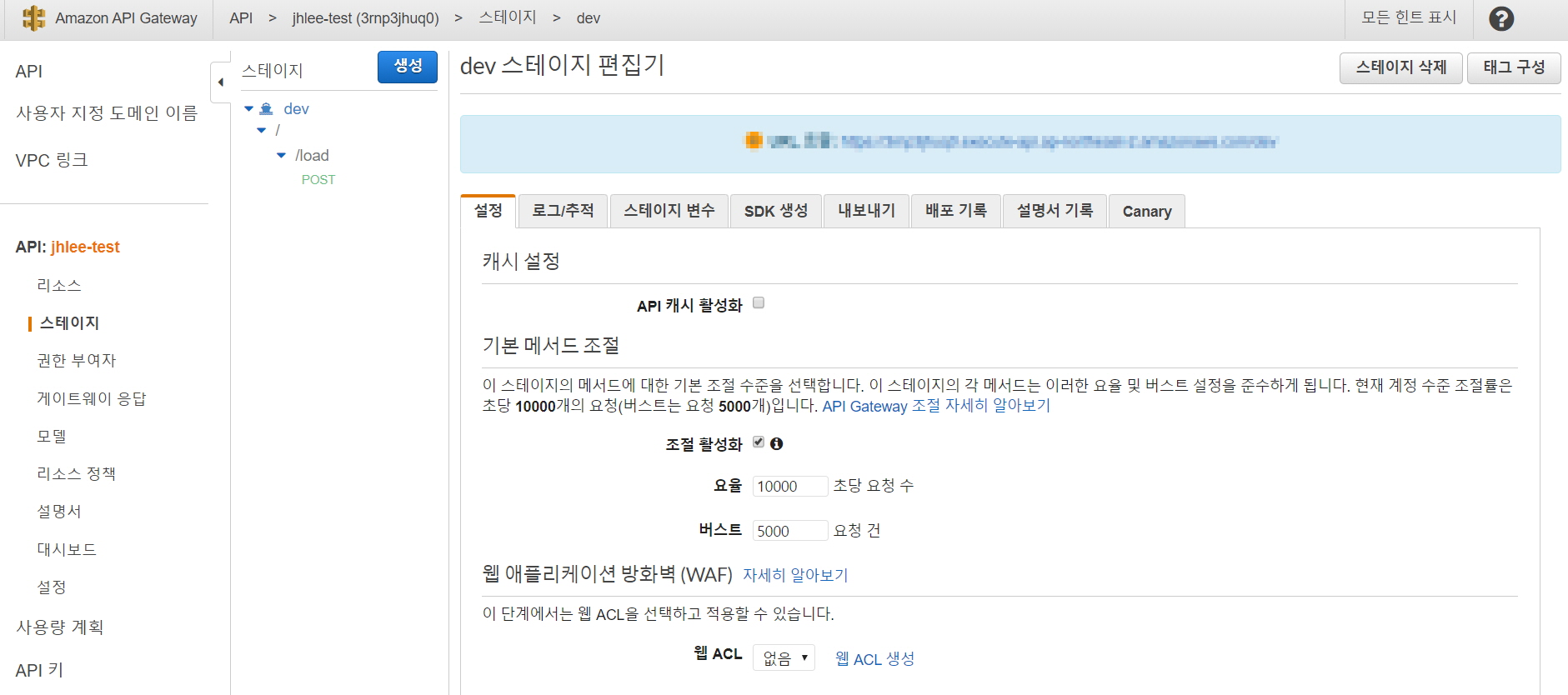Screen dimensions: 1568x695
Task: Click the 태그 구성 button
Action: coord(1514,67)
